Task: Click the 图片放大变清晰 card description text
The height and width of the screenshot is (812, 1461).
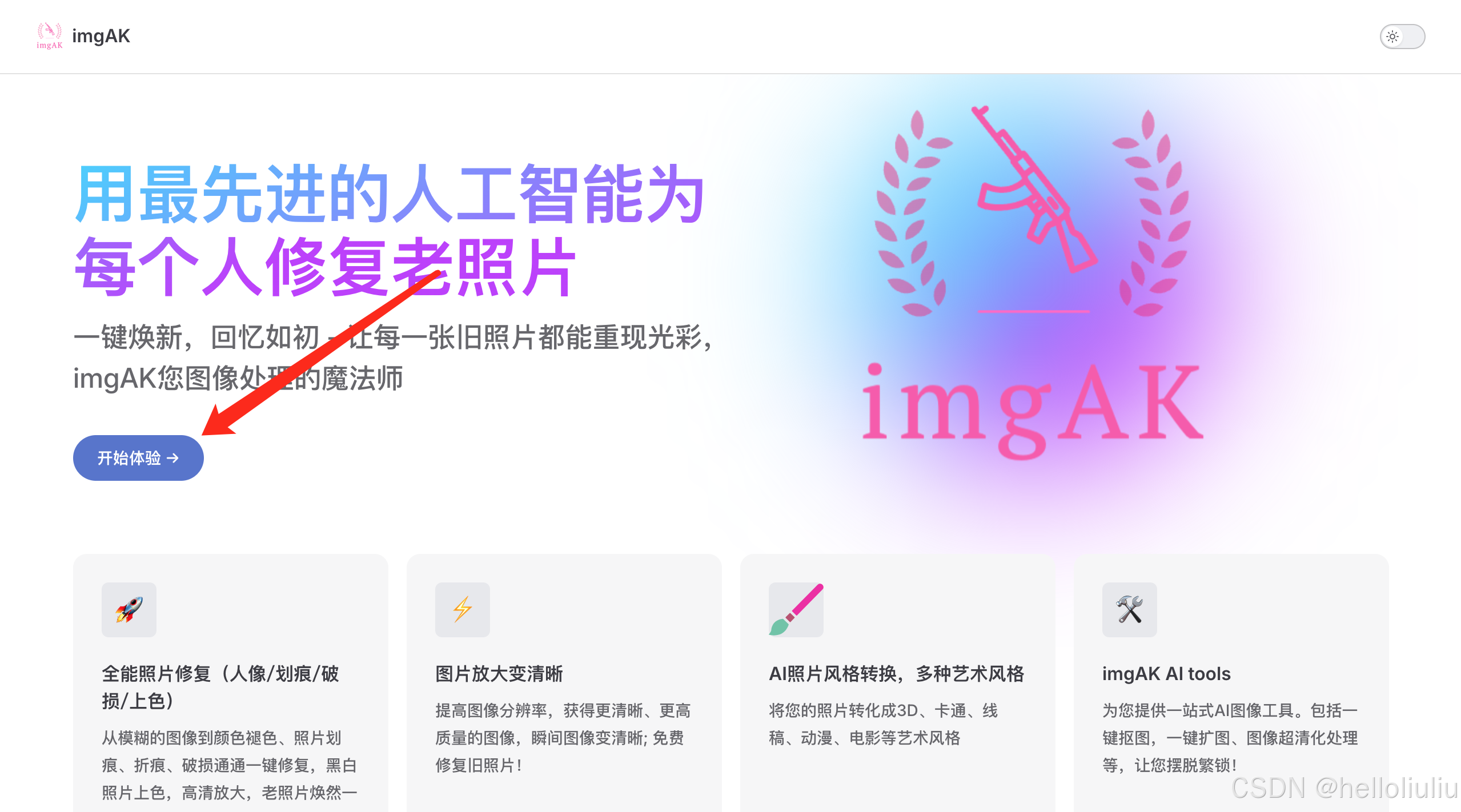Action: 563,738
